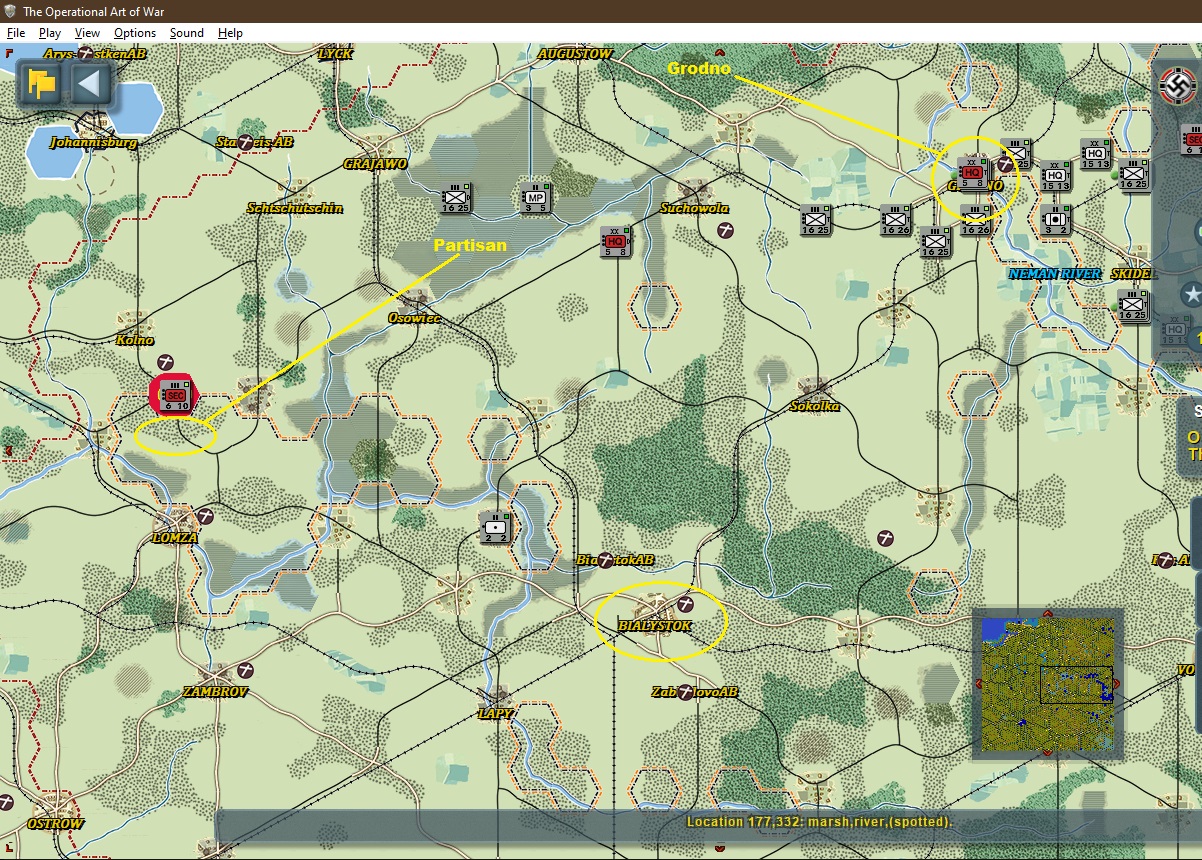This screenshot has width=1202, height=860.
Task: Click the Kolno town label
Action: pyautogui.click(x=135, y=340)
